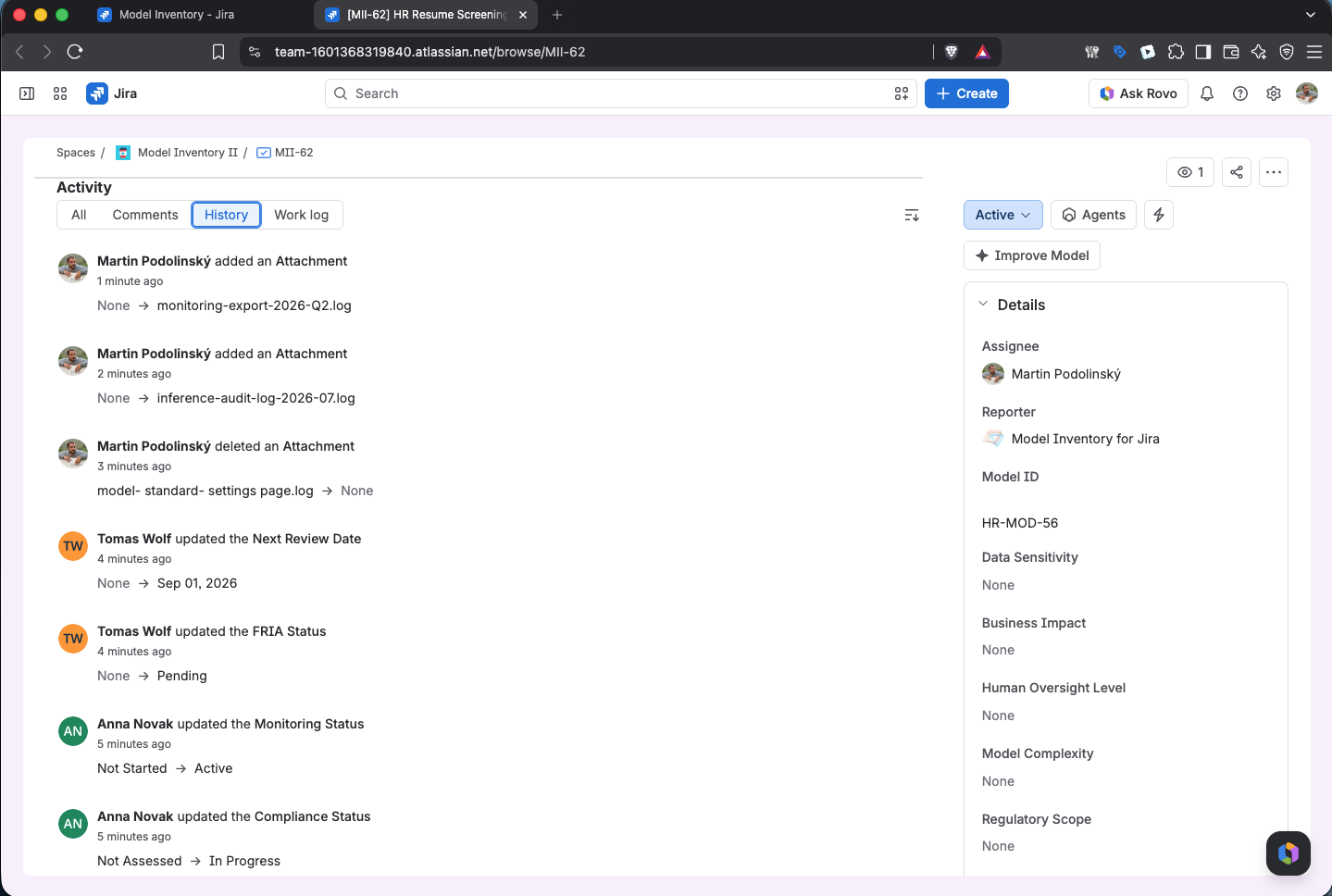Click the Model Inventory II space icon
Screen dimensions: 1332x896
123,153
